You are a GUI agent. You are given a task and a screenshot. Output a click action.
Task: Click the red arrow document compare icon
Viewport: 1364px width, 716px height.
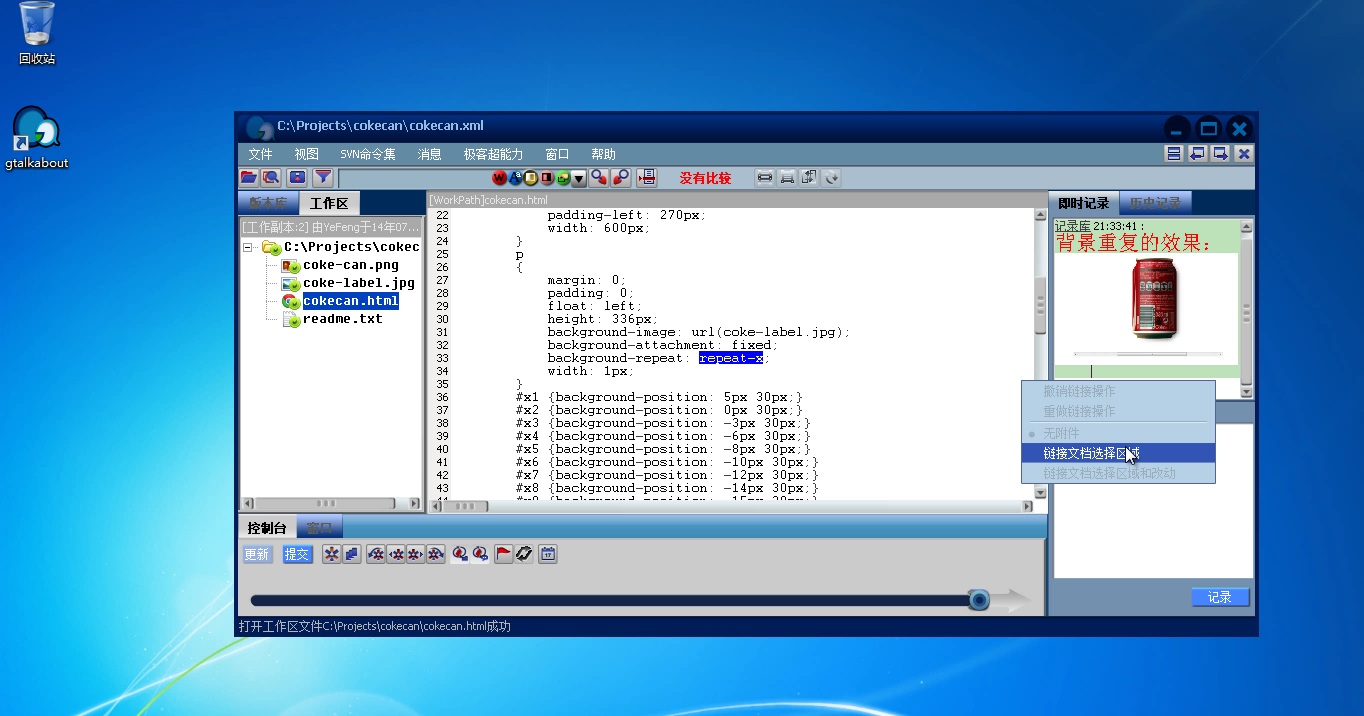point(647,178)
